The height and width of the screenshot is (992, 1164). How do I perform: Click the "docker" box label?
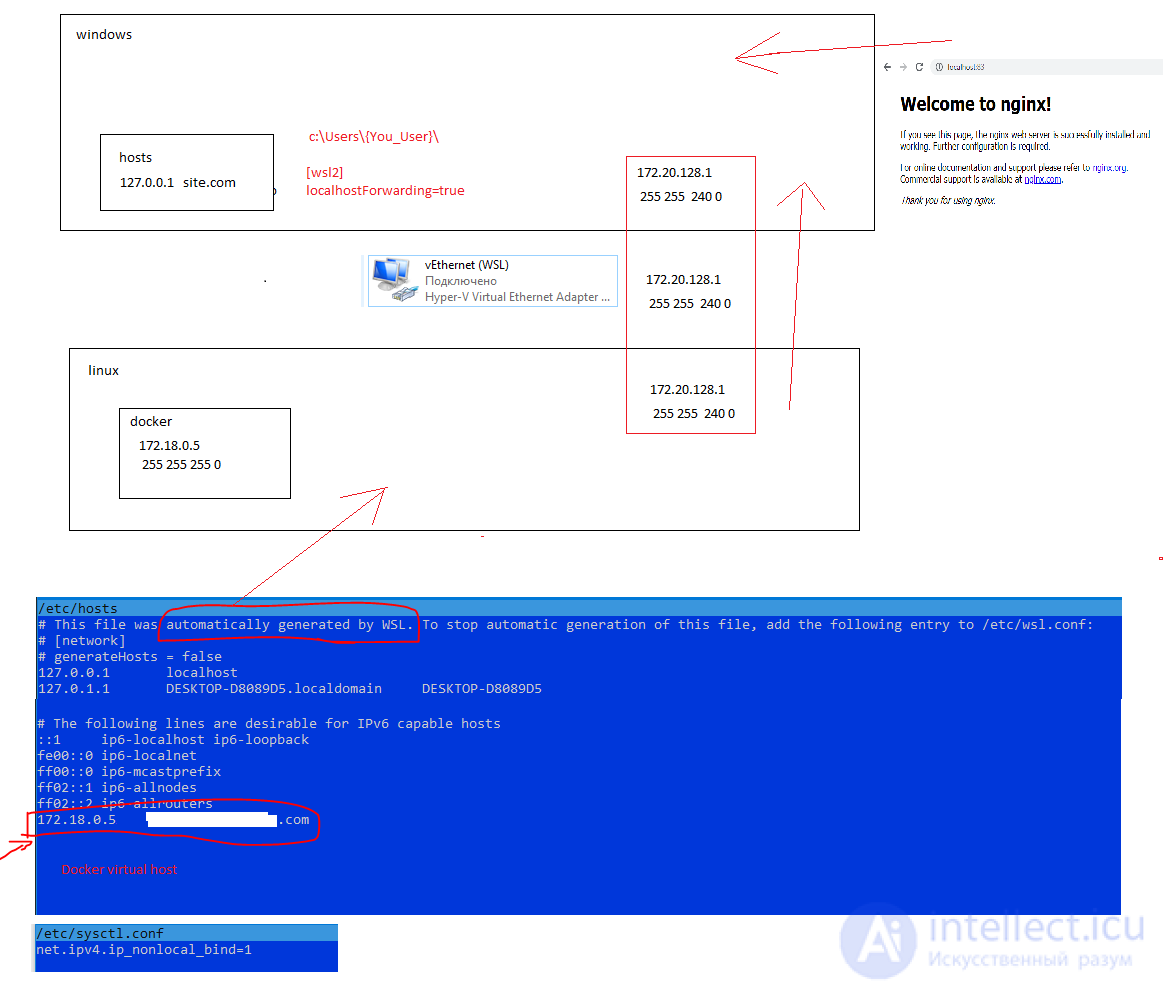pyautogui.click(x=151, y=422)
